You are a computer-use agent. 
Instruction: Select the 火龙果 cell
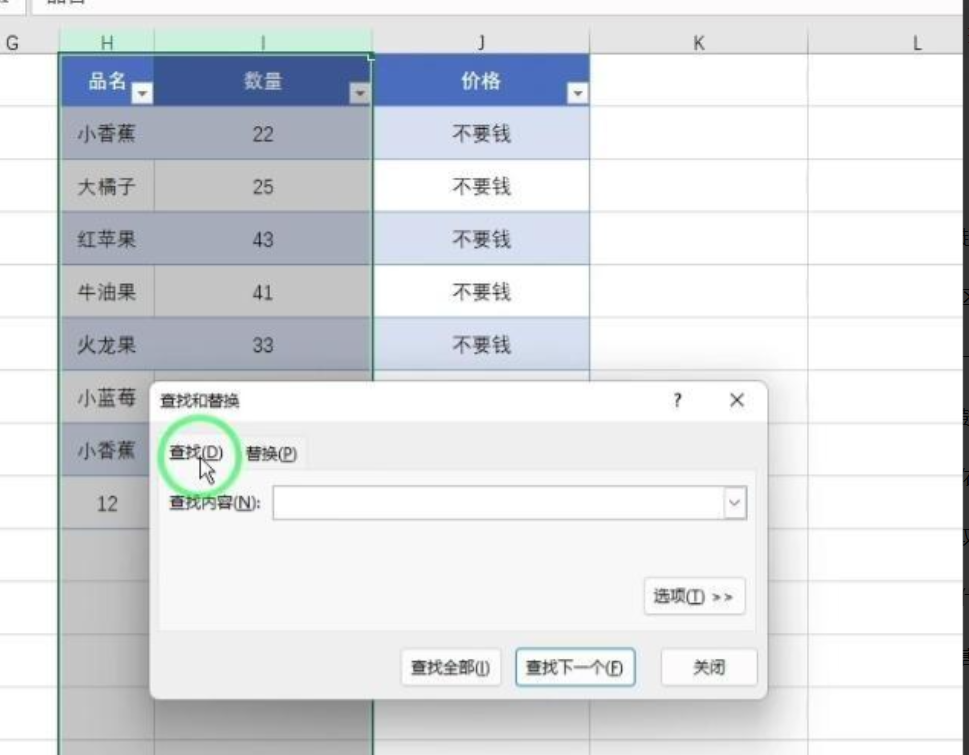[107, 345]
